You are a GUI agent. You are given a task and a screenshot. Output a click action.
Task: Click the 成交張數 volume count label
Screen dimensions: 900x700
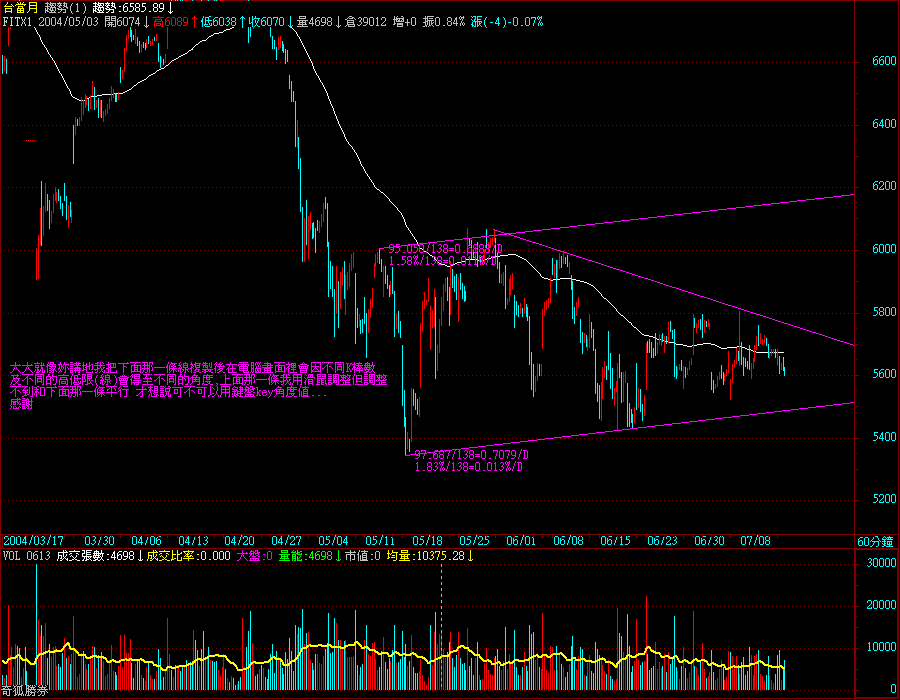pyautogui.click(x=80, y=555)
